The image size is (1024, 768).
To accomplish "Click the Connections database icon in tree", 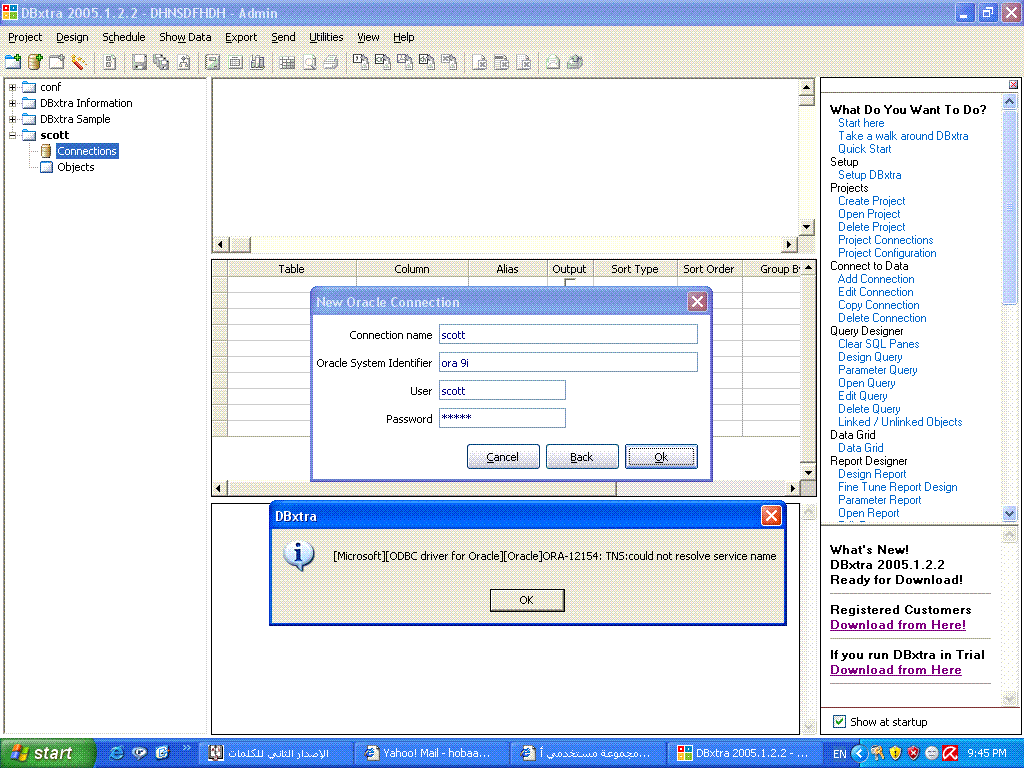I will pyautogui.click(x=46, y=151).
